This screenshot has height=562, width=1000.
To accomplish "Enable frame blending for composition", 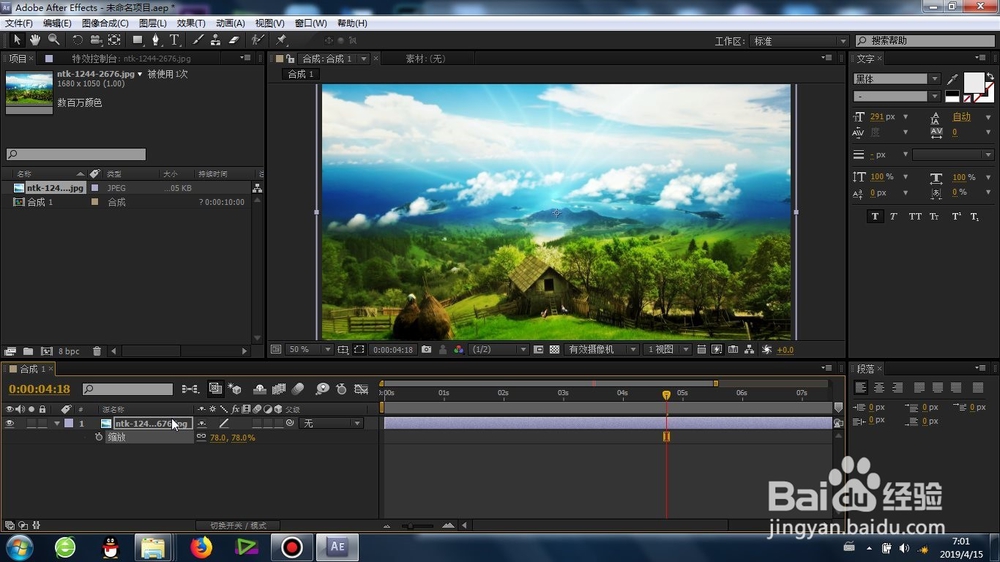I will tap(279, 389).
